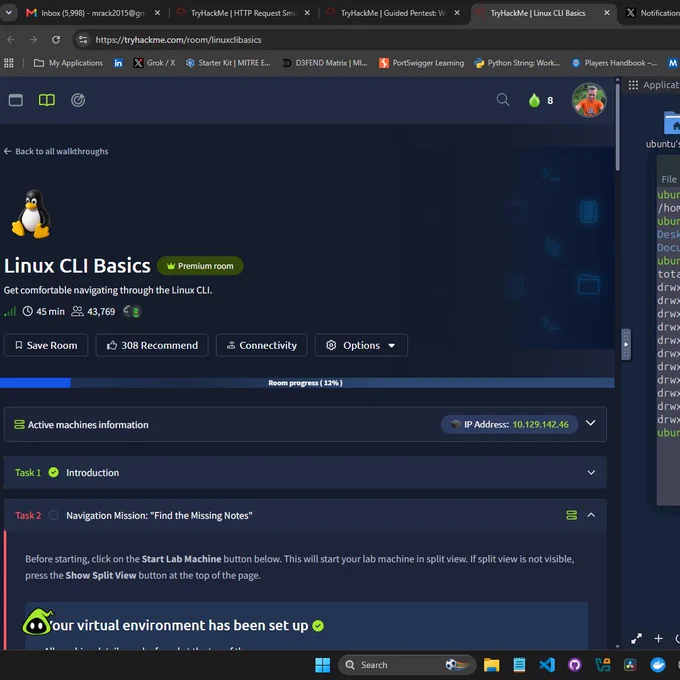This screenshot has width=680, height=680.
Task: Open GitHub Desktop from taskbar
Action: (x=575, y=665)
